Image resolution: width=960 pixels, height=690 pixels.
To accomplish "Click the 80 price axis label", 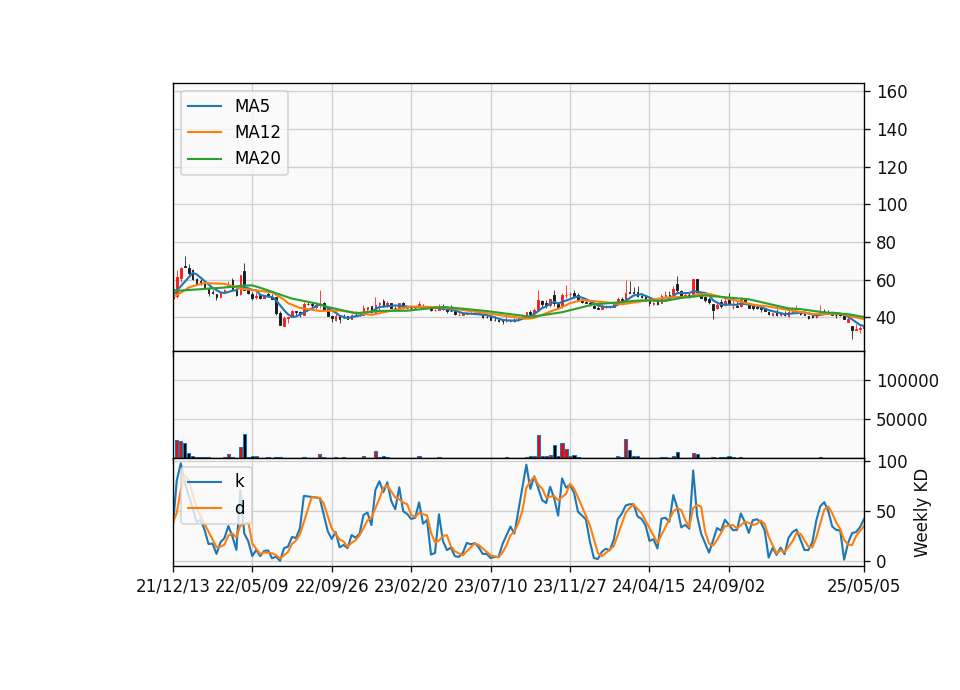I will point(887,243).
